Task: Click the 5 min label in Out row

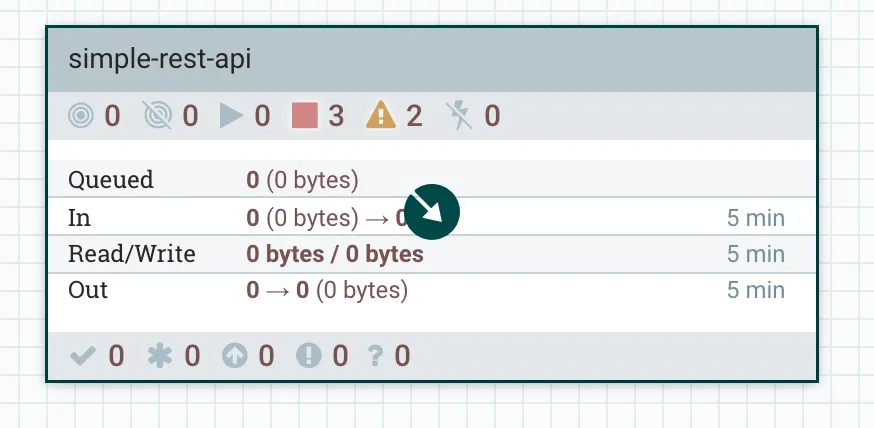Action: [x=756, y=291]
